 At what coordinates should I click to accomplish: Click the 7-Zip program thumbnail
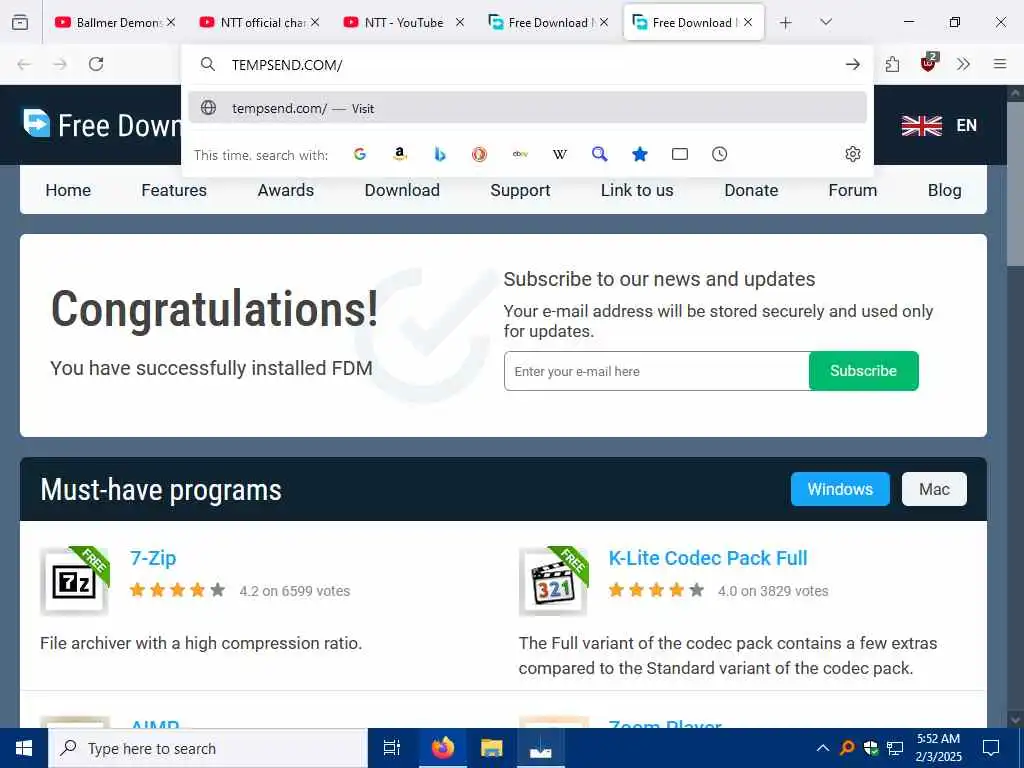(74, 581)
